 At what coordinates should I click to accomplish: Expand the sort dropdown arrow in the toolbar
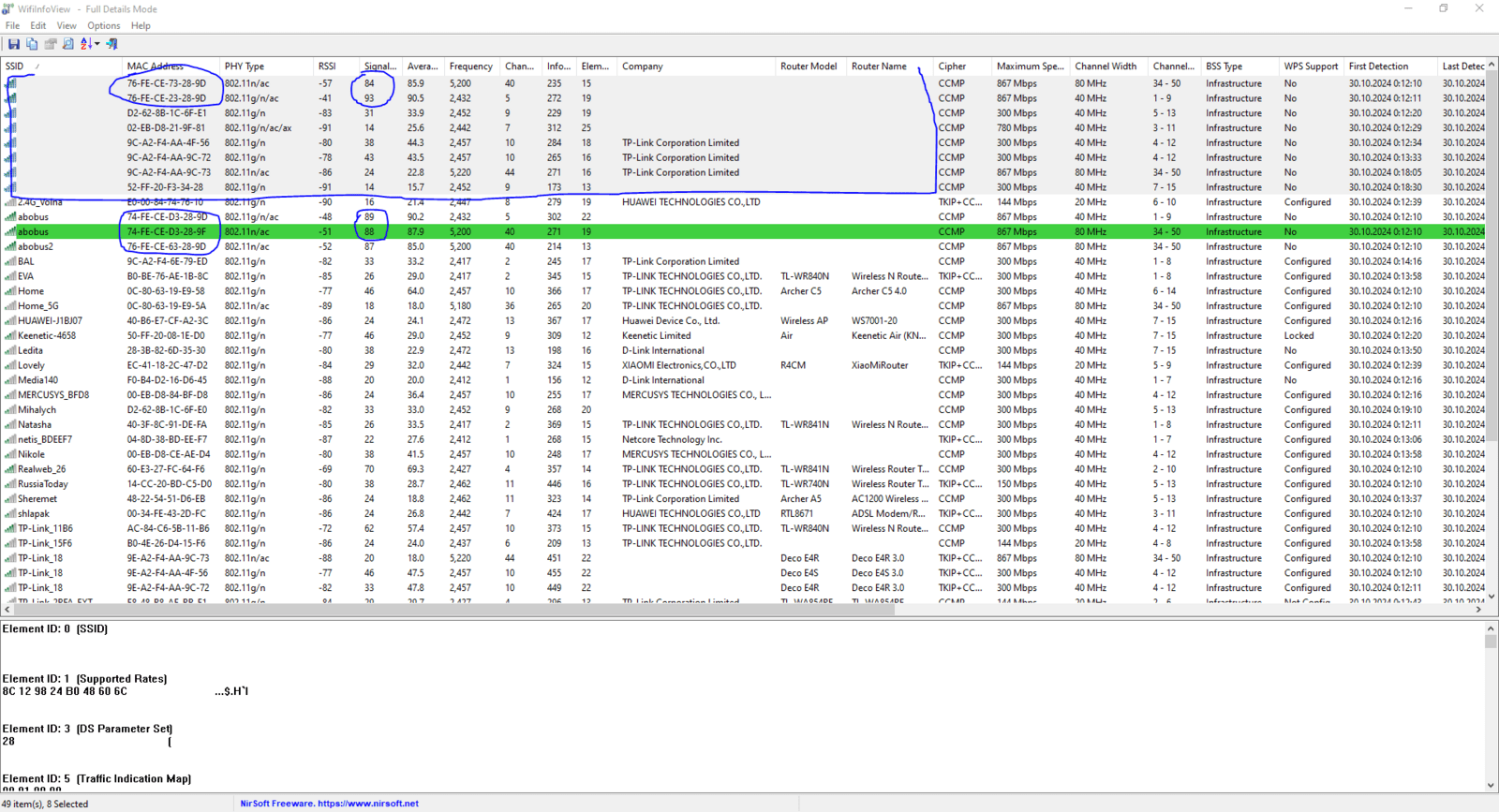click(x=96, y=44)
